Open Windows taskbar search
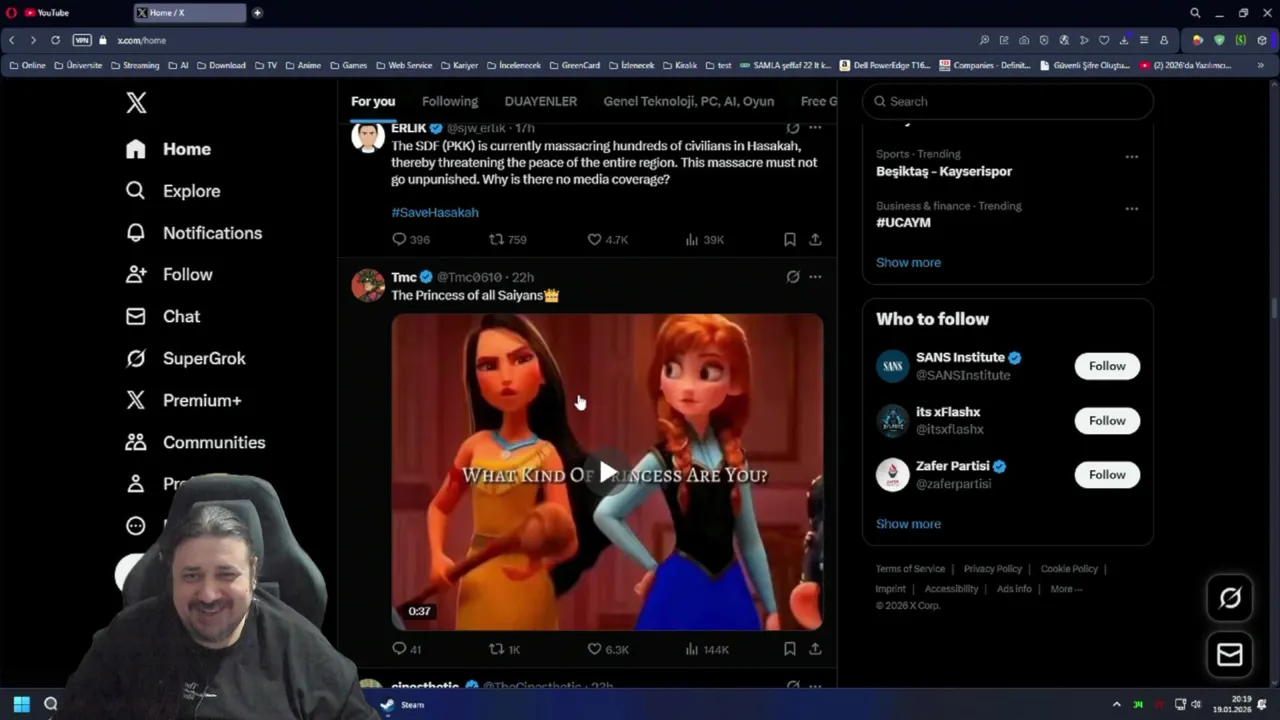The height and width of the screenshot is (720, 1280). (51, 704)
